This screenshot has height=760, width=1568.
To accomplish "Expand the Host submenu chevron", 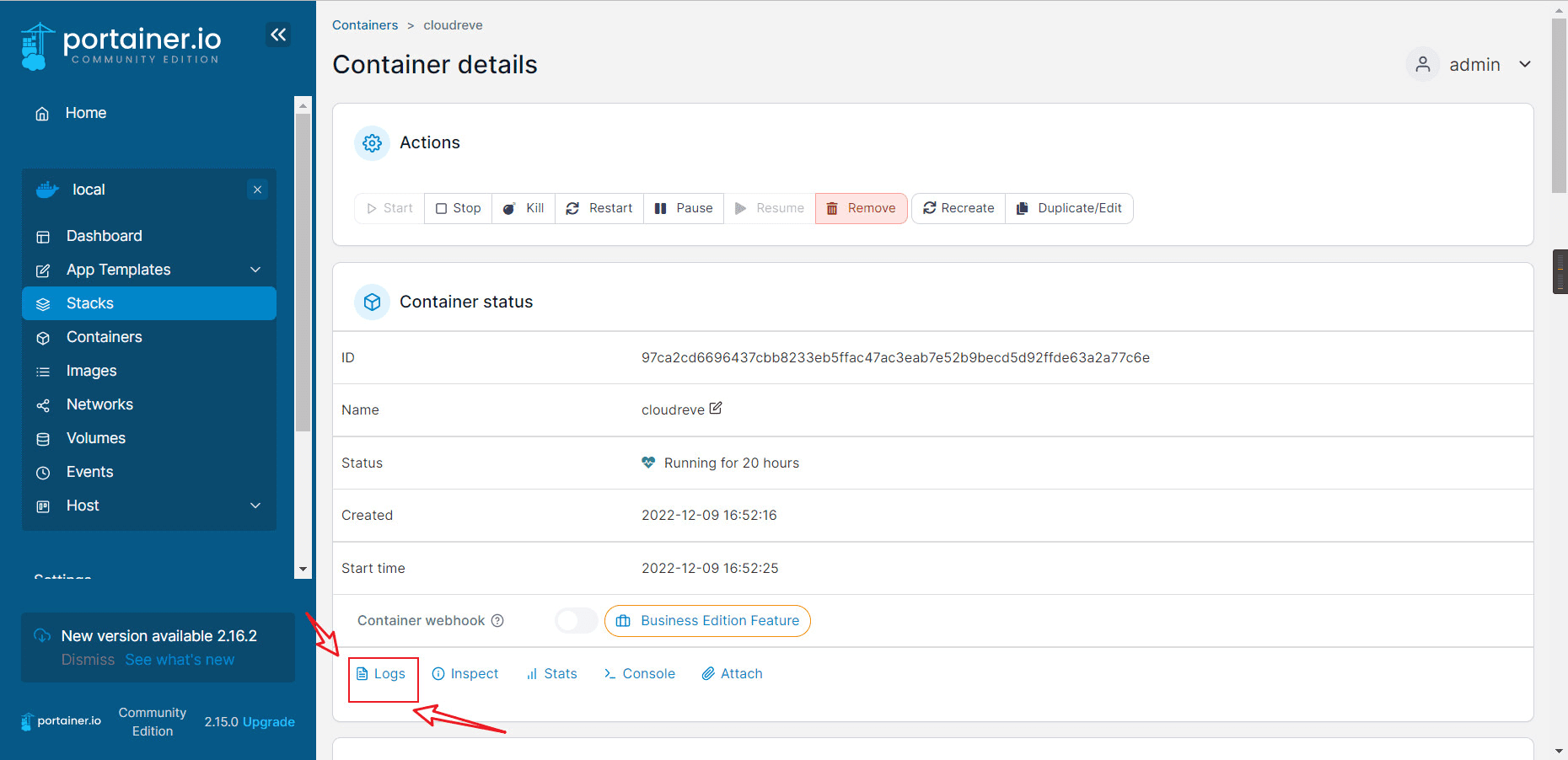I will (255, 506).
